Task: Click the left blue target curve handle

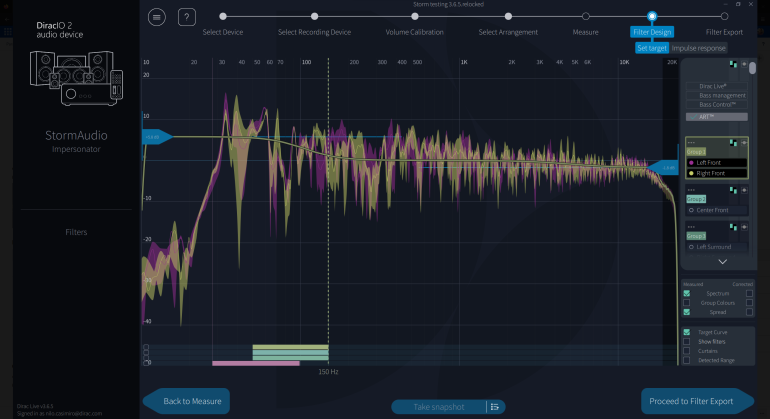Action: (156, 137)
